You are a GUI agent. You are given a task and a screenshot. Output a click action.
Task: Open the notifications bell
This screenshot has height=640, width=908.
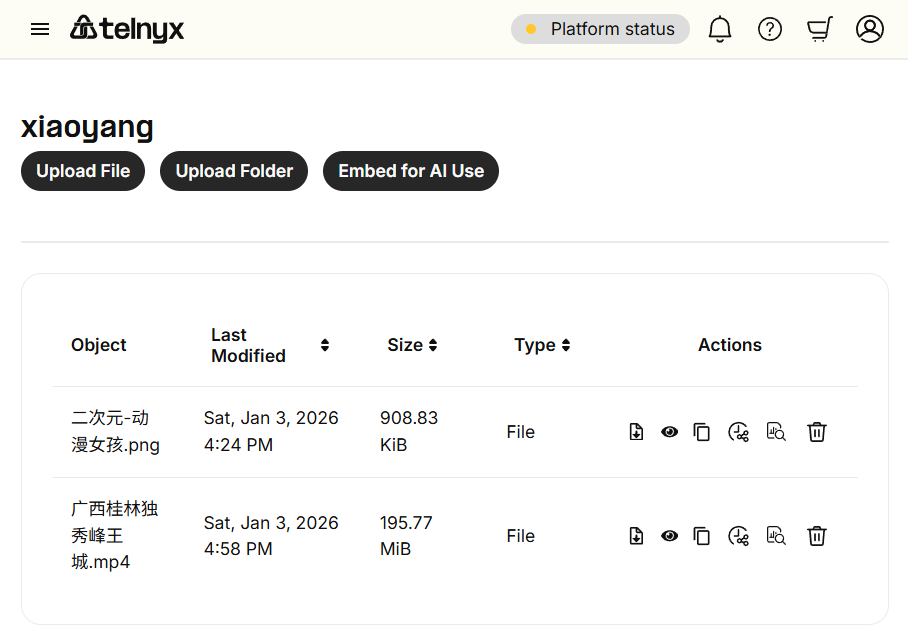[720, 29]
